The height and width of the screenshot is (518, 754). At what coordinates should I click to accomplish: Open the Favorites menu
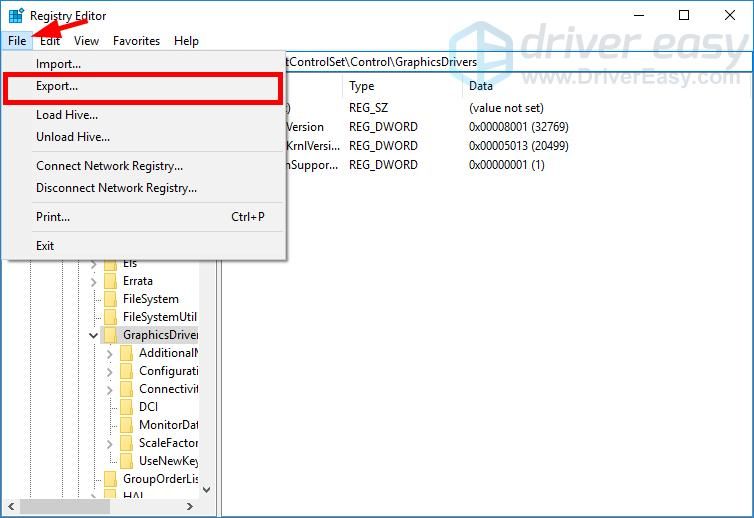click(136, 41)
